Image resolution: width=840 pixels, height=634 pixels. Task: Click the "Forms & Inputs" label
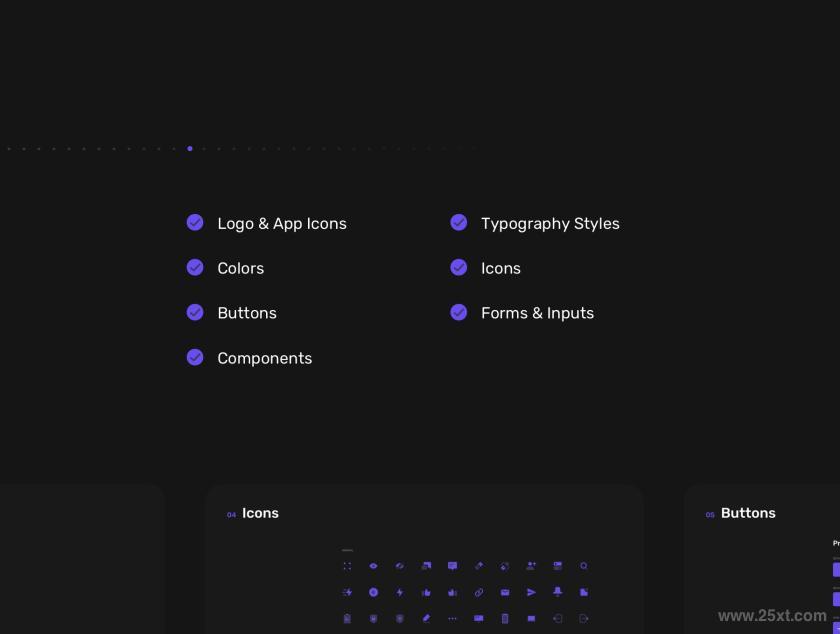537,313
